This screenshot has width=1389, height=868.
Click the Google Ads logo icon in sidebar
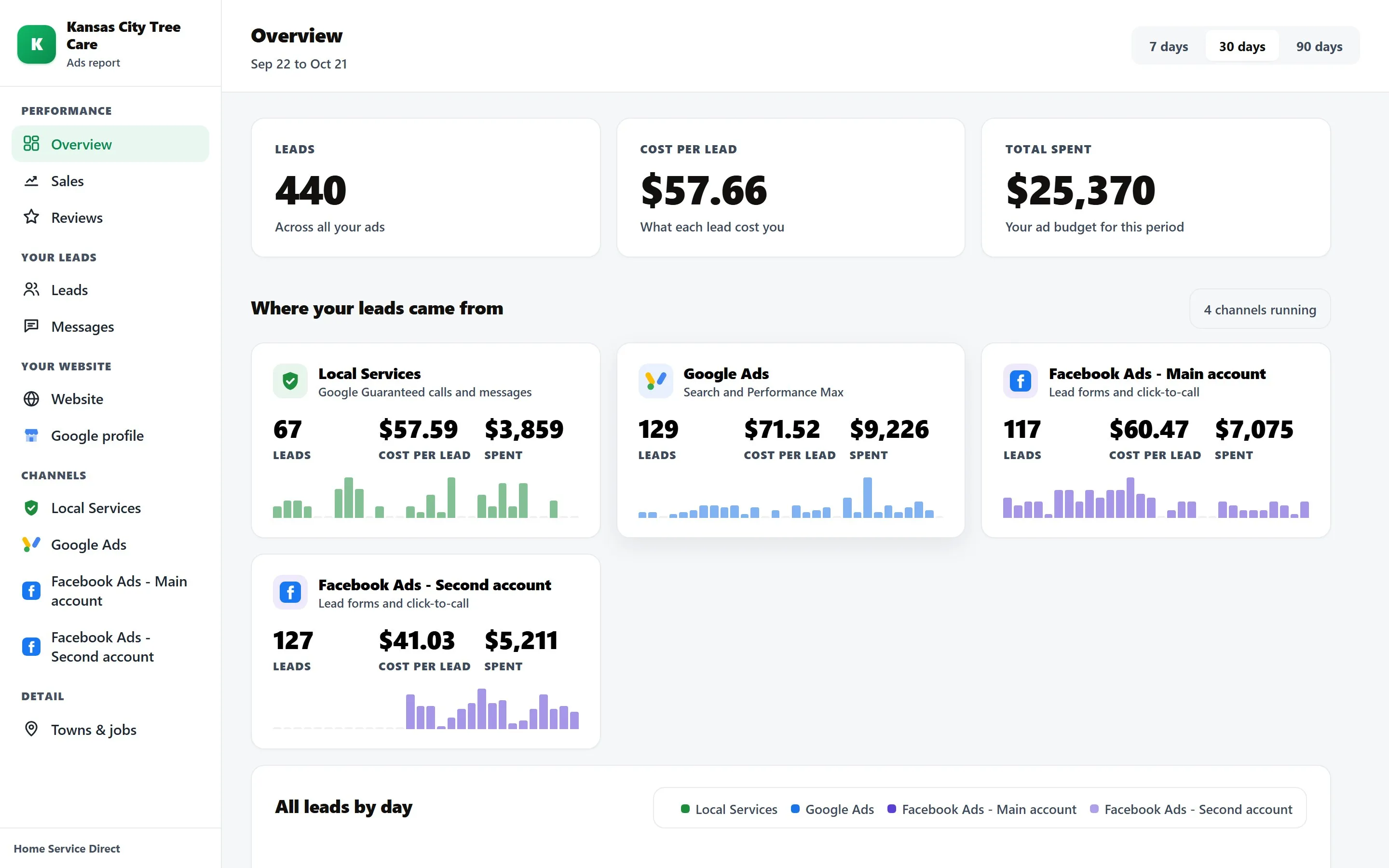tap(31, 544)
